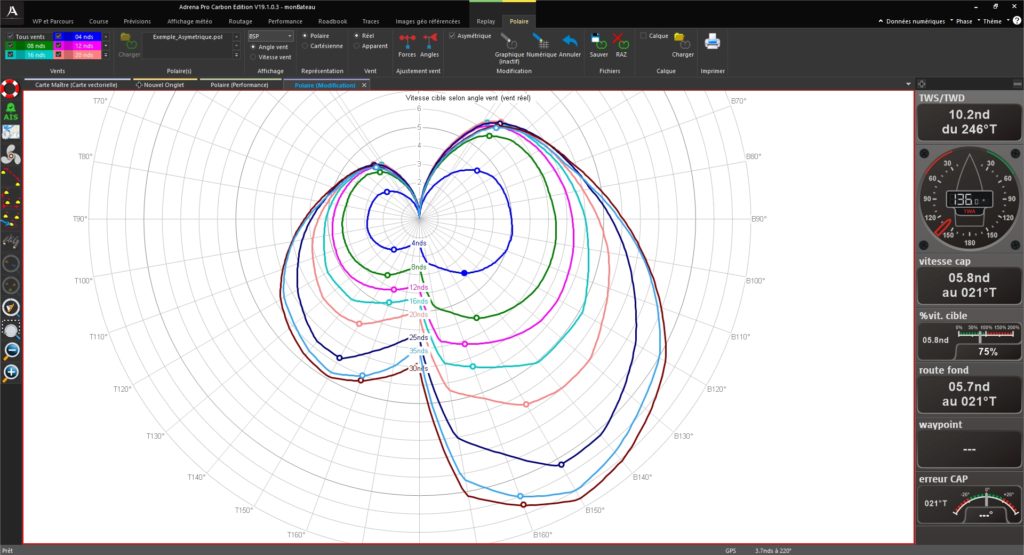
Task: Open the help question mark icon
Action: click(1017, 21)
